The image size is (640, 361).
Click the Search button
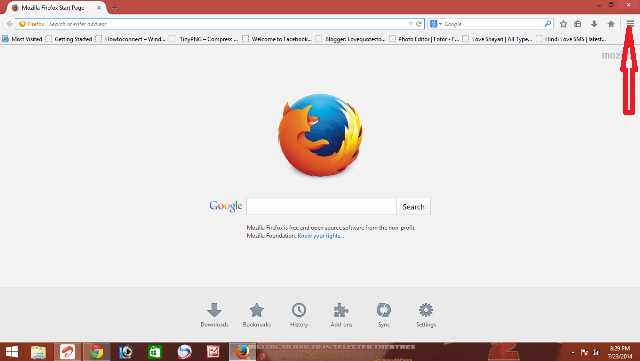413,207
